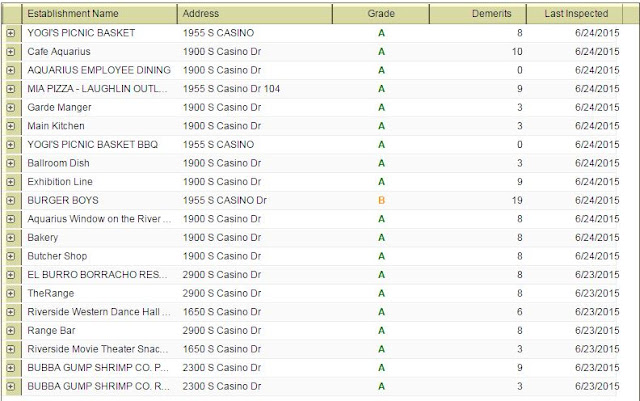Select Garde Manger name cell
Viewport: 640px width, 401px height.
pos(59,107)
